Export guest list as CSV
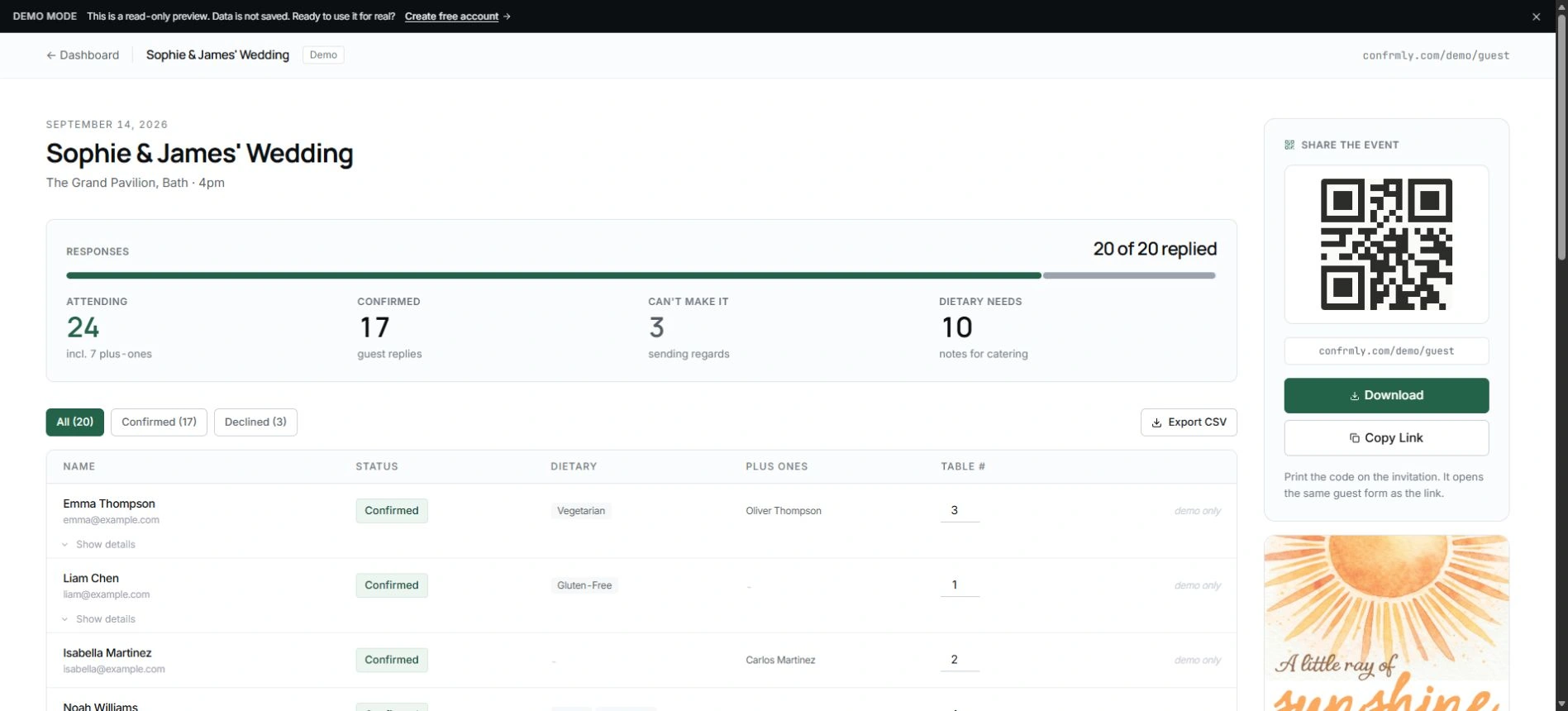1568x711 pixels. tap(1189, 422)
